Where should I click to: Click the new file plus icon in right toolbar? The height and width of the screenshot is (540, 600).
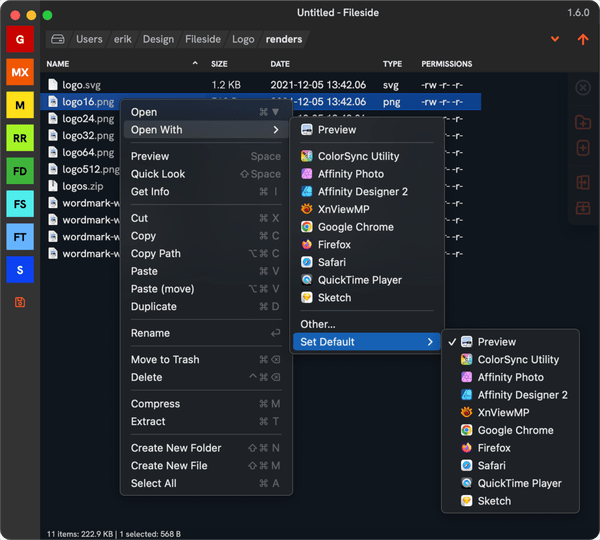coord(583,148)
